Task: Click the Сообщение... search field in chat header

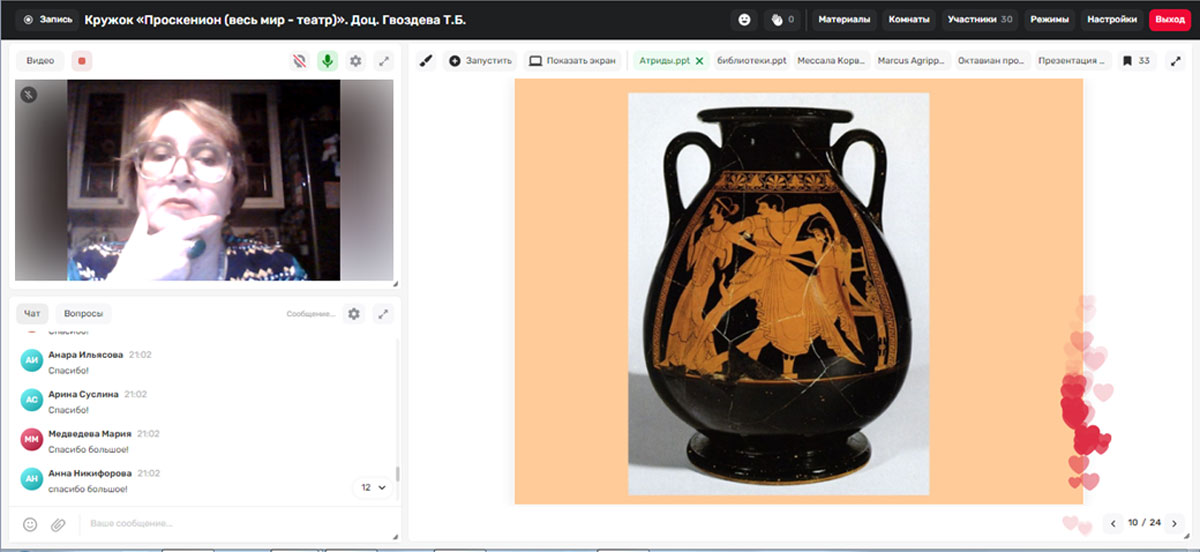Action: (311, 314)
